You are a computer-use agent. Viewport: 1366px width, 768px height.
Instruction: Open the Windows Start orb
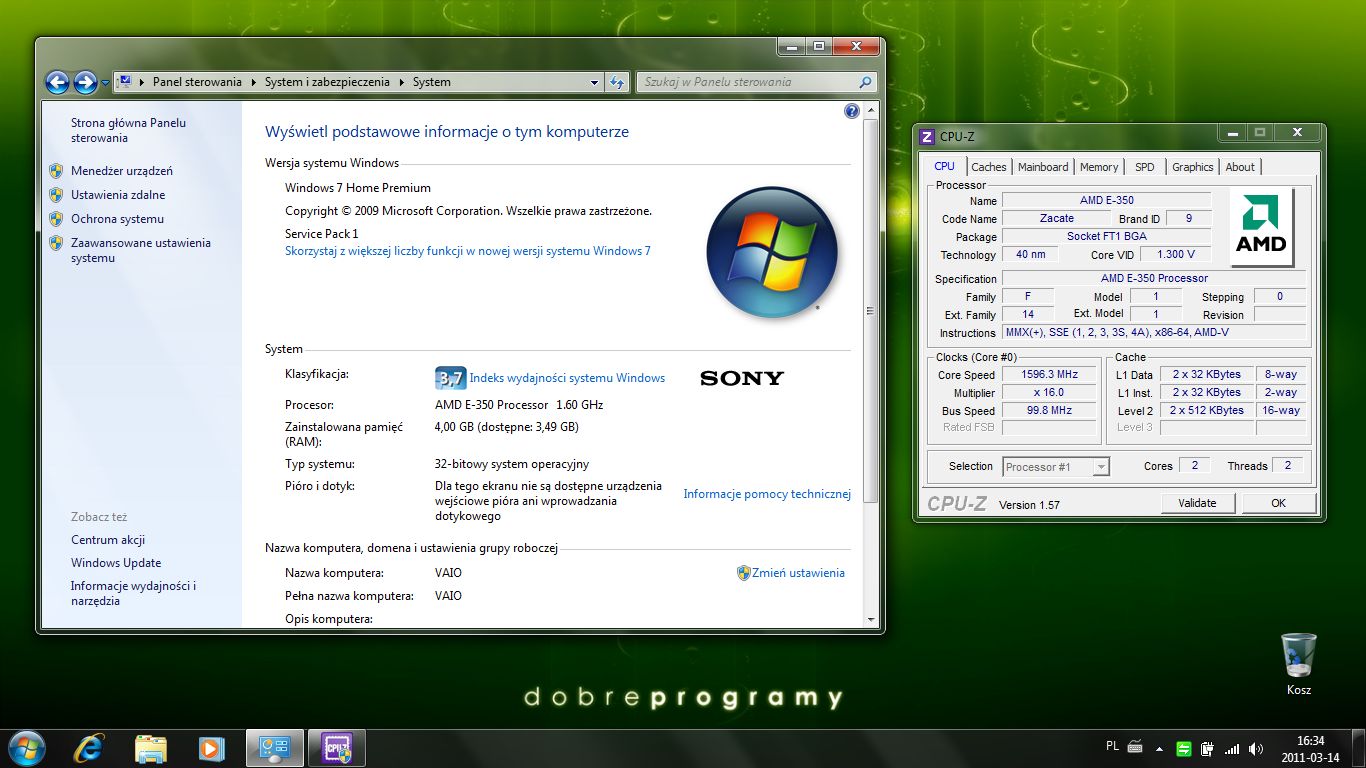(x=26, y=748)
